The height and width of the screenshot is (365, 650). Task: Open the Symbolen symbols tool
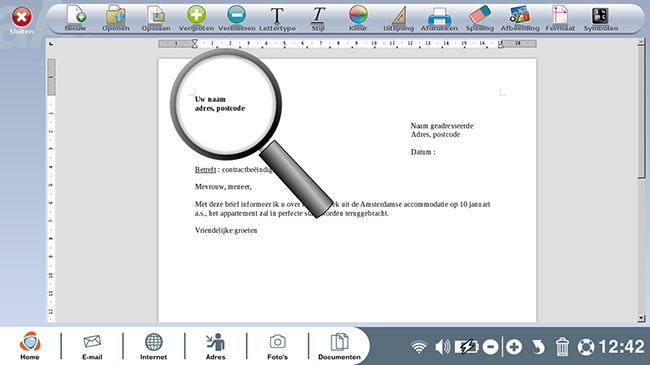tap(601, 19)
